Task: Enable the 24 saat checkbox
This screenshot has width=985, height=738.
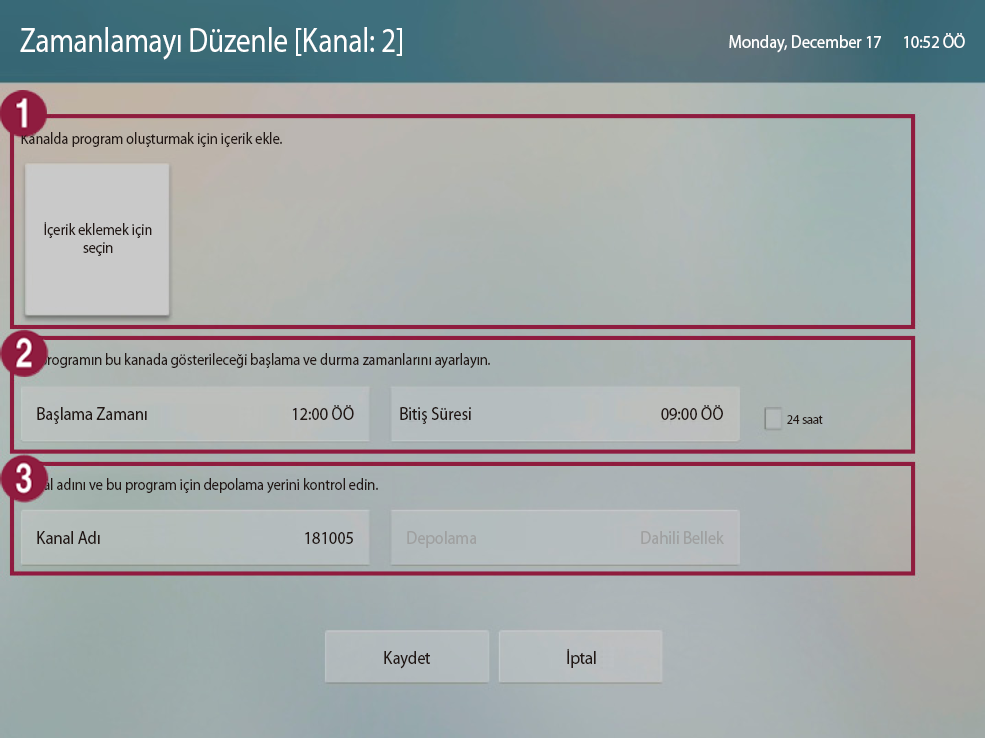Action: tap(773, 419)
